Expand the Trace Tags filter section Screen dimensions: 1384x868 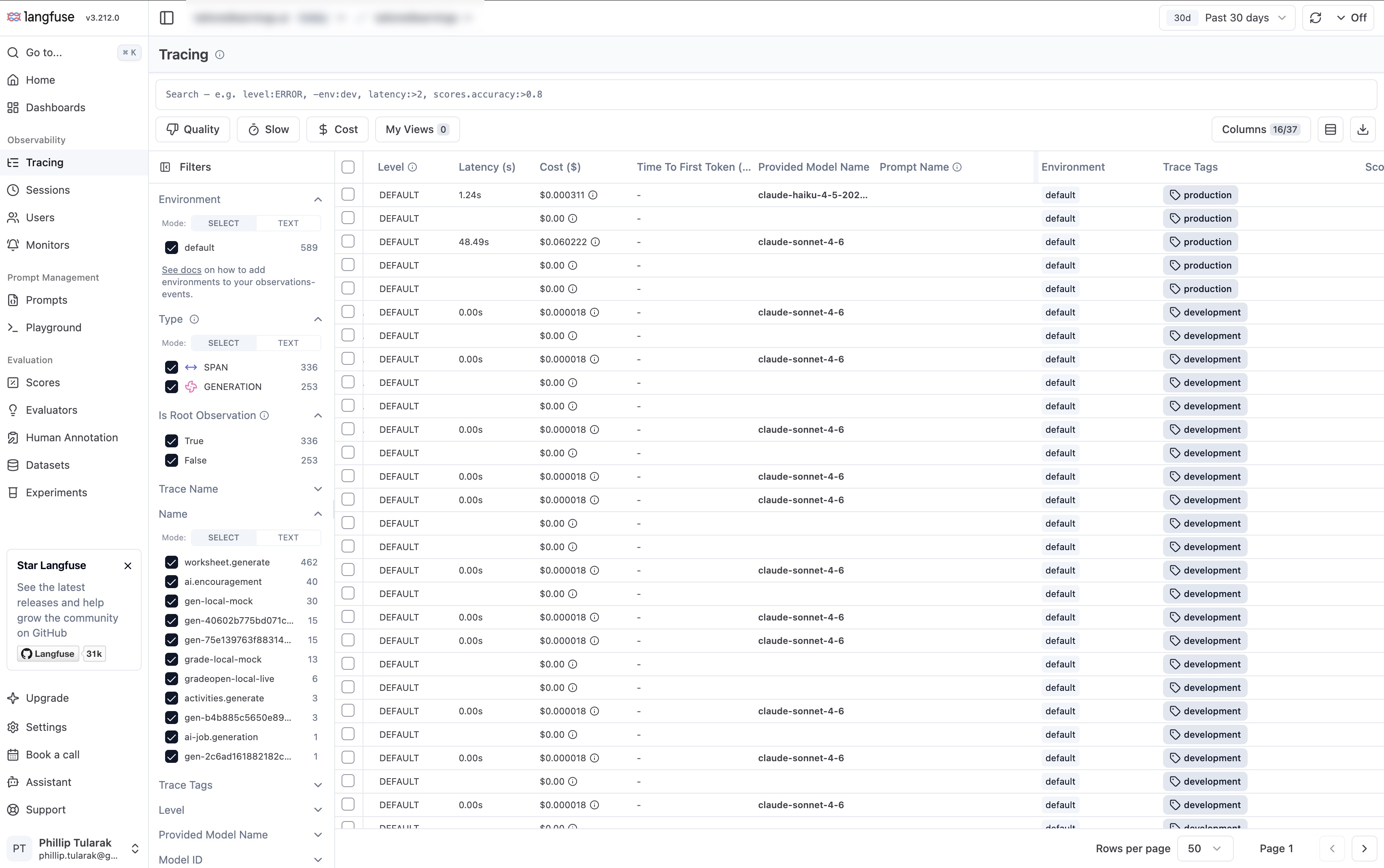click(318, 785)
